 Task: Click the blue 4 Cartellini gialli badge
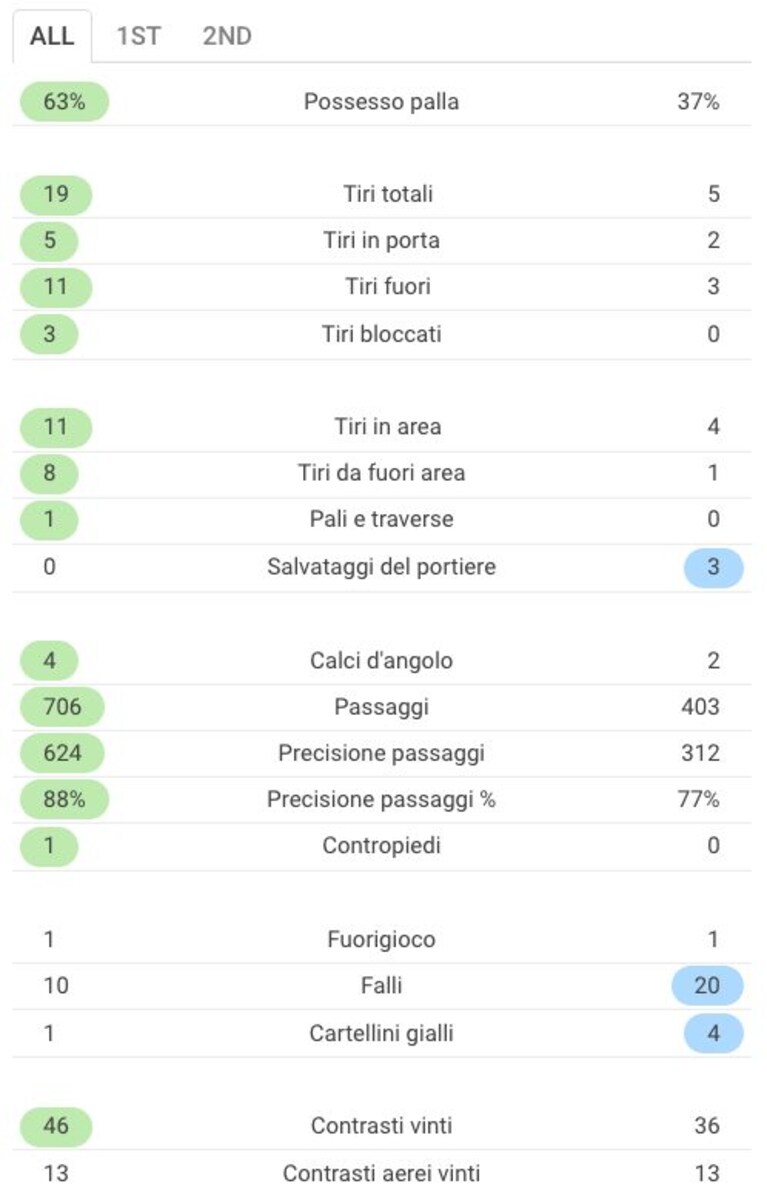[713, 1033]
